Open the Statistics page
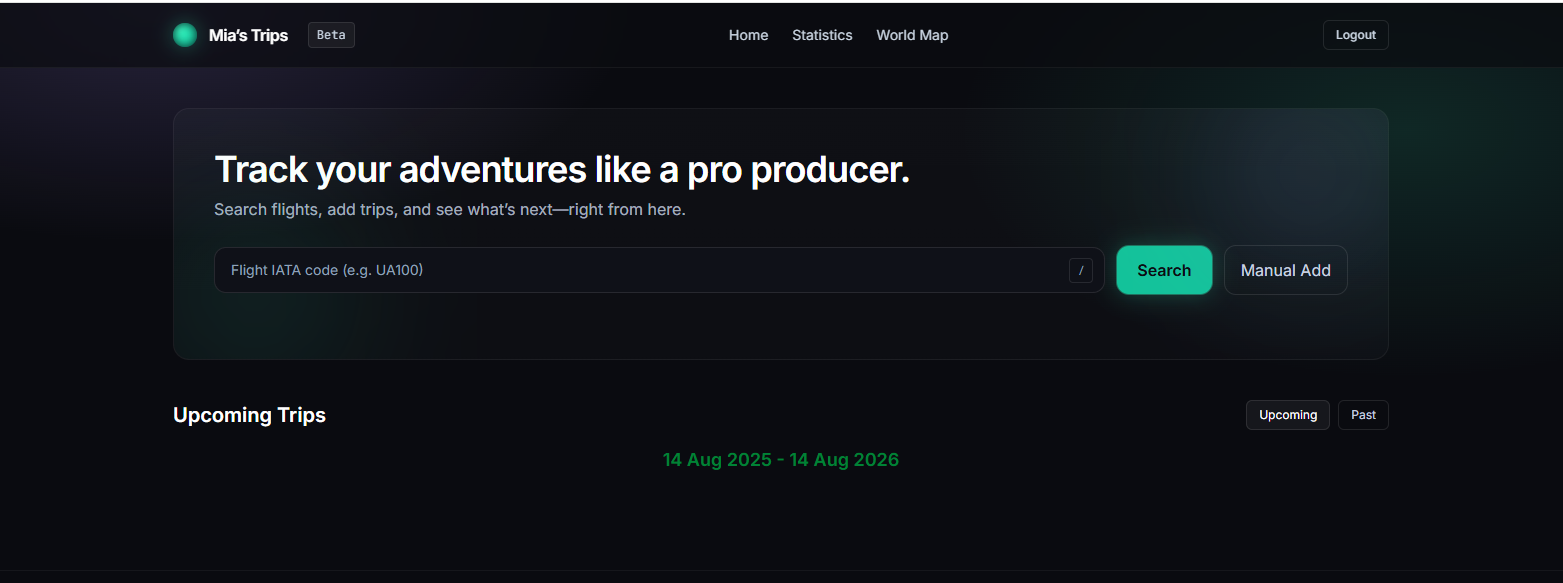1563x583 pixels. point(822,35)
